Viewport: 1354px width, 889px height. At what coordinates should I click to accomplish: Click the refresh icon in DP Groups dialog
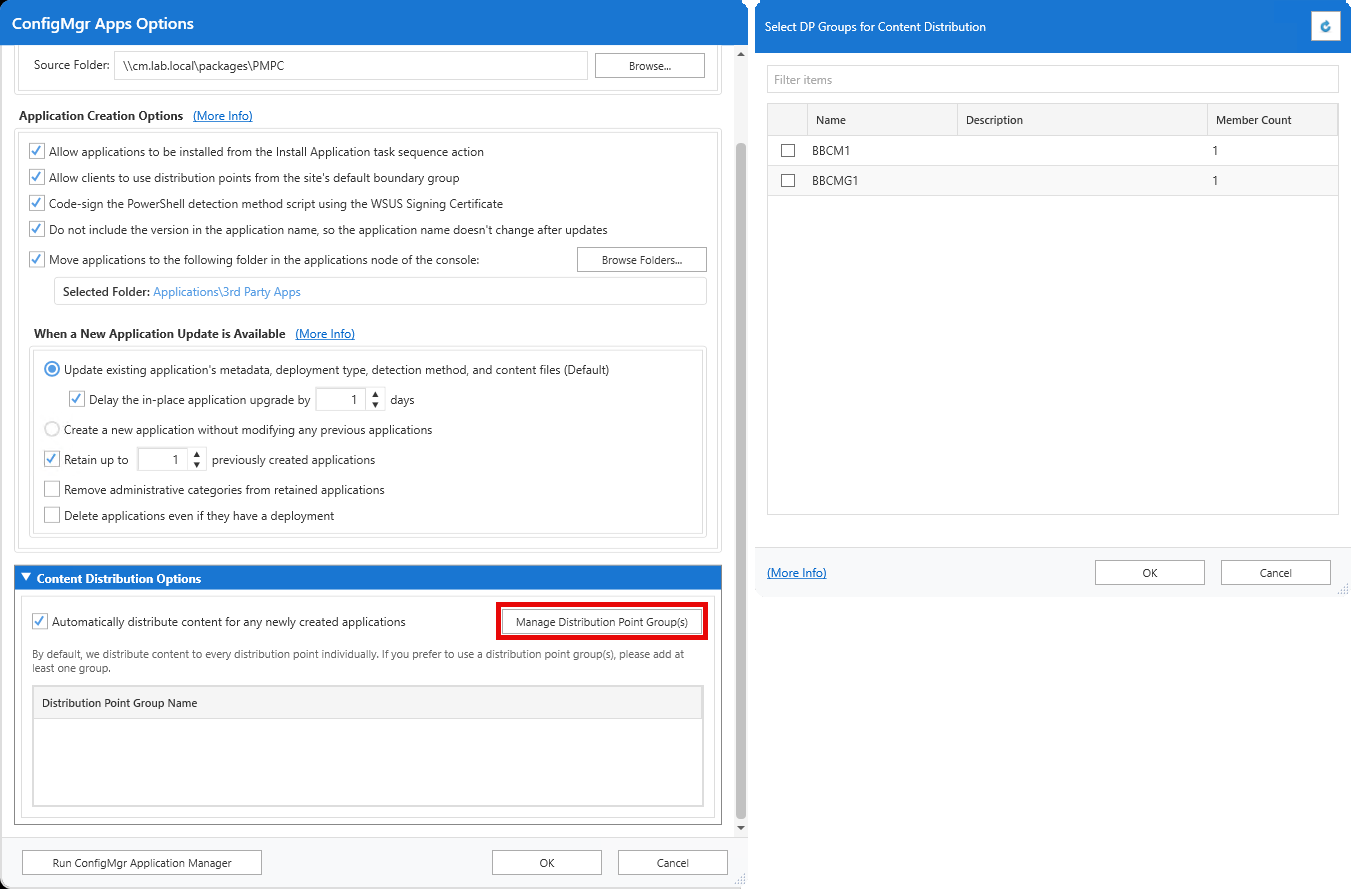click(x=1325, y=27)
